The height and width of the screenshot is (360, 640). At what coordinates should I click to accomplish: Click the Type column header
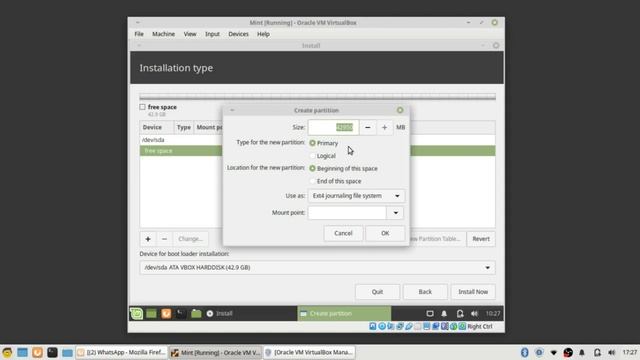(x=184, y=127)
